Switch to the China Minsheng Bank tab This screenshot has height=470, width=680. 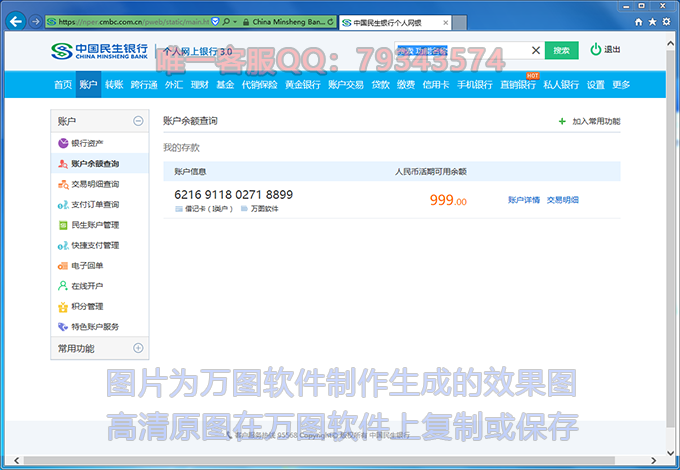coord(285,21)
